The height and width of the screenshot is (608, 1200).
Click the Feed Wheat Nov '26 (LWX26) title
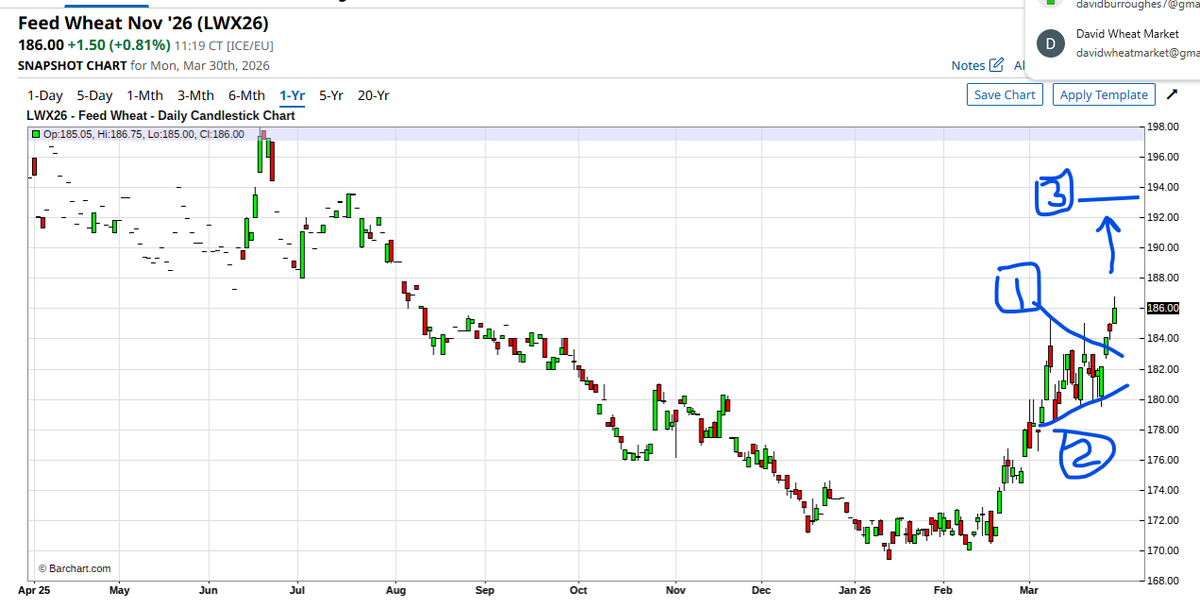(143, 23)
